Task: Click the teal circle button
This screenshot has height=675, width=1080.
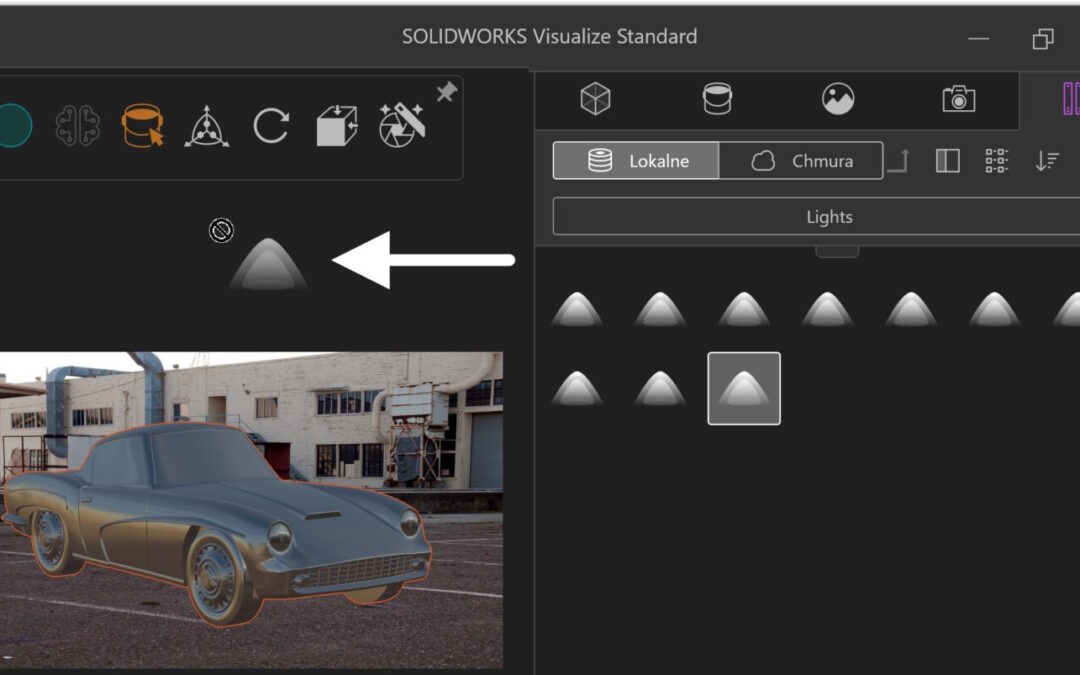Action: tap(13, 126)
